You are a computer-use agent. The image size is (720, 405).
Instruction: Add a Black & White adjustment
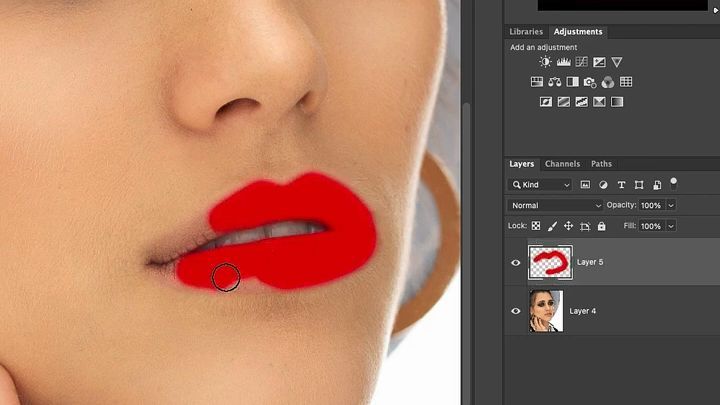pyautogui.click(x=573, y=82)
